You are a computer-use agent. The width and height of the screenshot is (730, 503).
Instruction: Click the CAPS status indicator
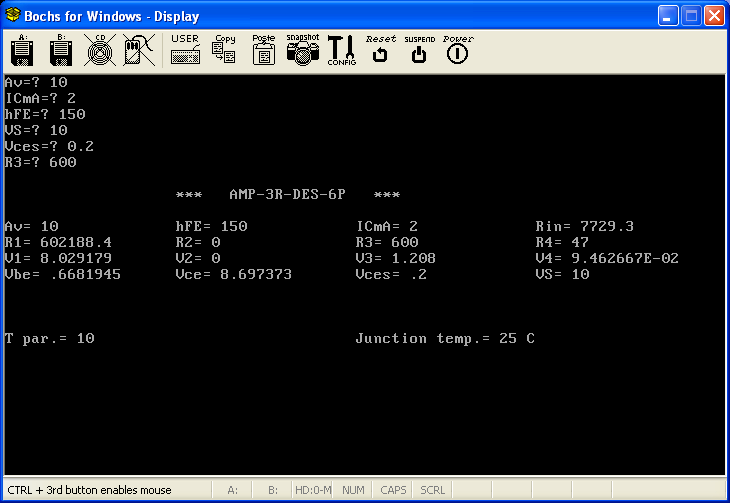point(393,490)
